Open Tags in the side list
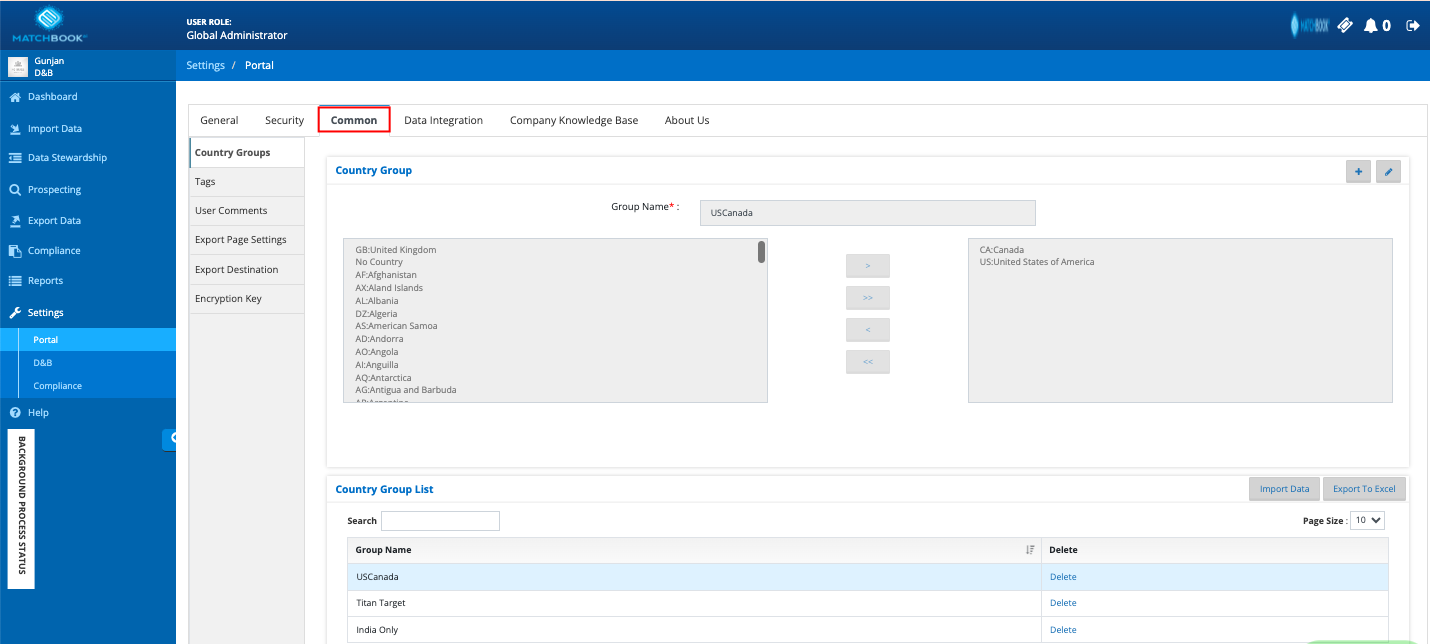Screen dimensions: 1430x644 [247, 182]
